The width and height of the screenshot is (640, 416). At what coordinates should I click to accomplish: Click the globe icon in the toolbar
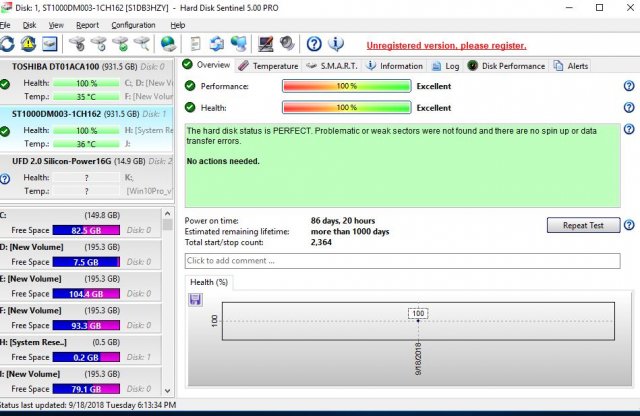click(168, 44)
